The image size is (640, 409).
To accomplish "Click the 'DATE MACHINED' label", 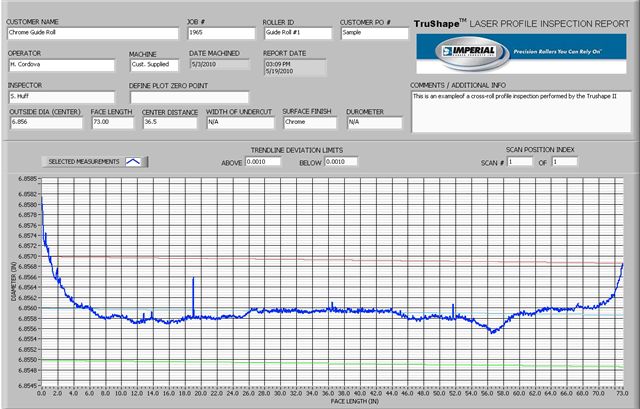I will pos(214,53).
